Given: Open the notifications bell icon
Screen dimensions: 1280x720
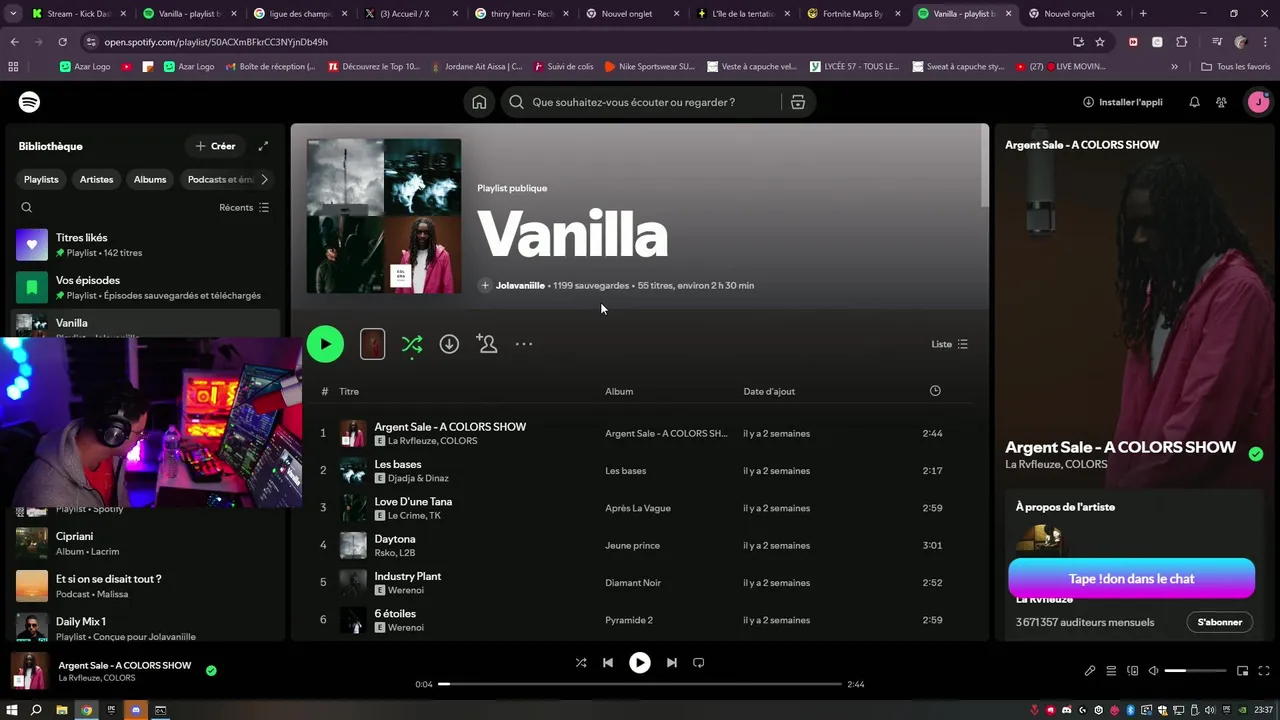Looking at the screenshot, I should pos(1194,102).
